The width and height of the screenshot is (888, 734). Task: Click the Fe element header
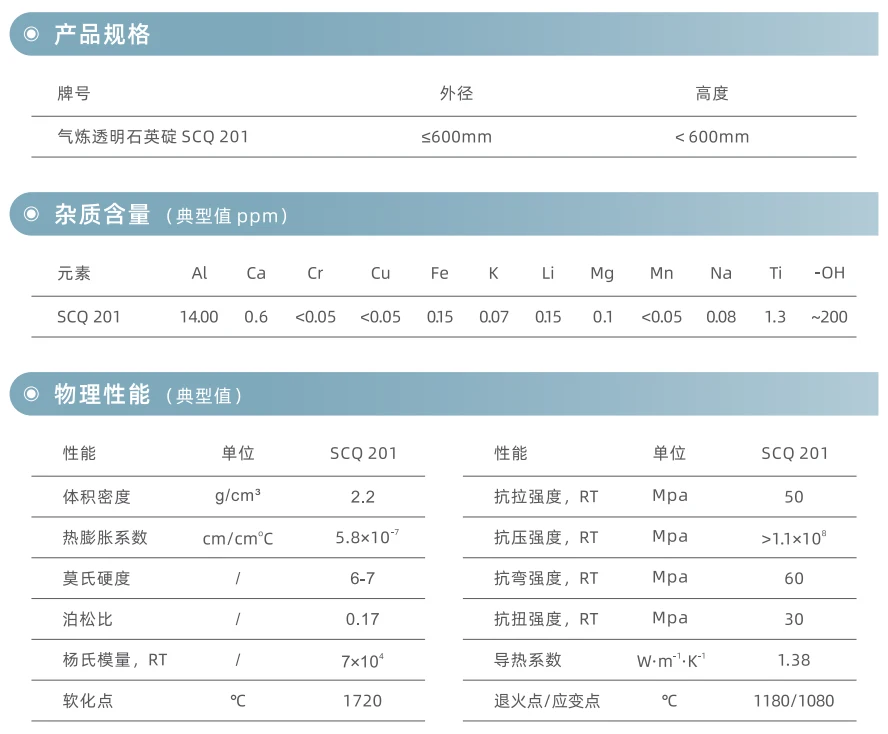pos(439,273)
